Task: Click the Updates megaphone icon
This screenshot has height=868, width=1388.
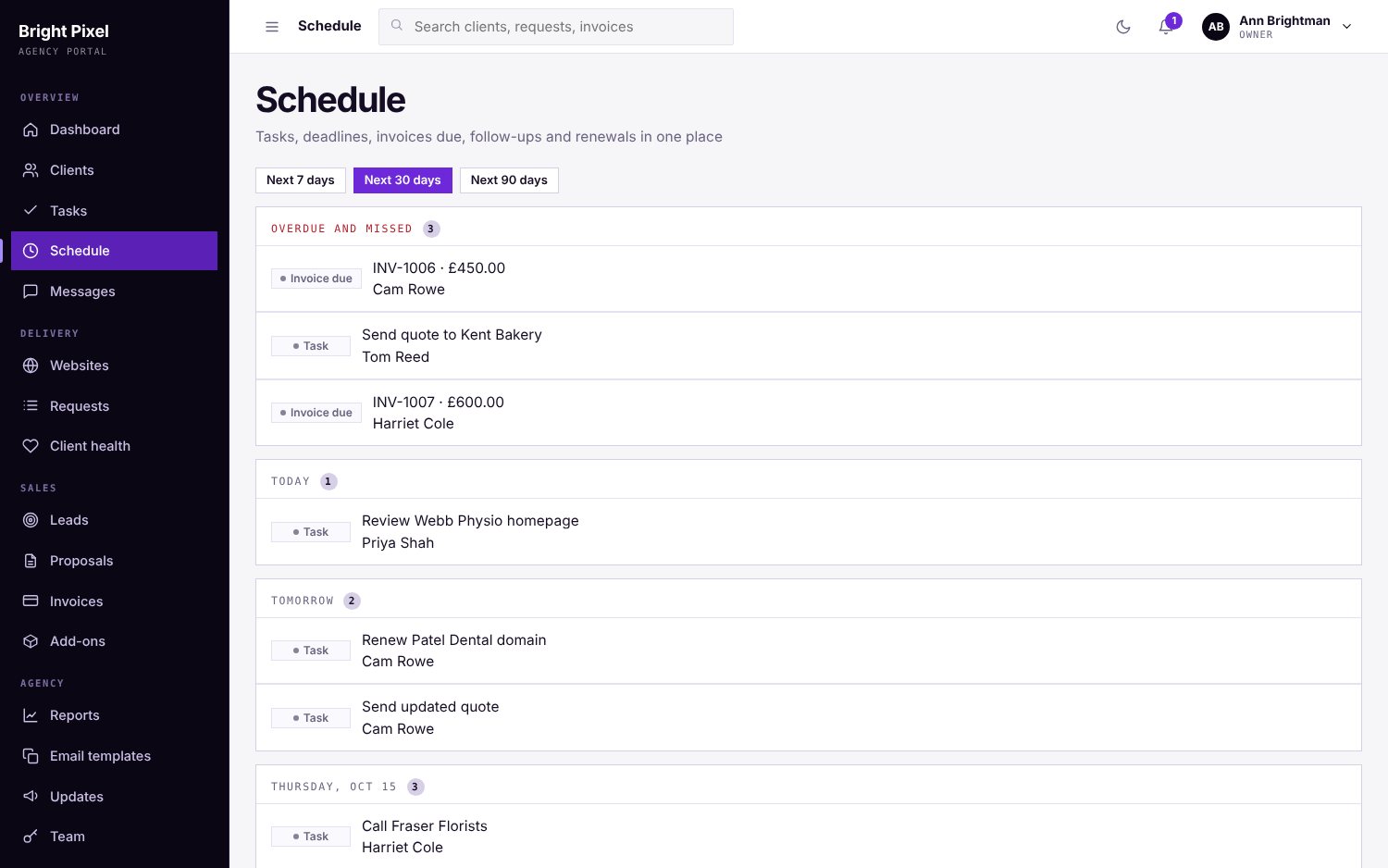Action: [31, 797]
